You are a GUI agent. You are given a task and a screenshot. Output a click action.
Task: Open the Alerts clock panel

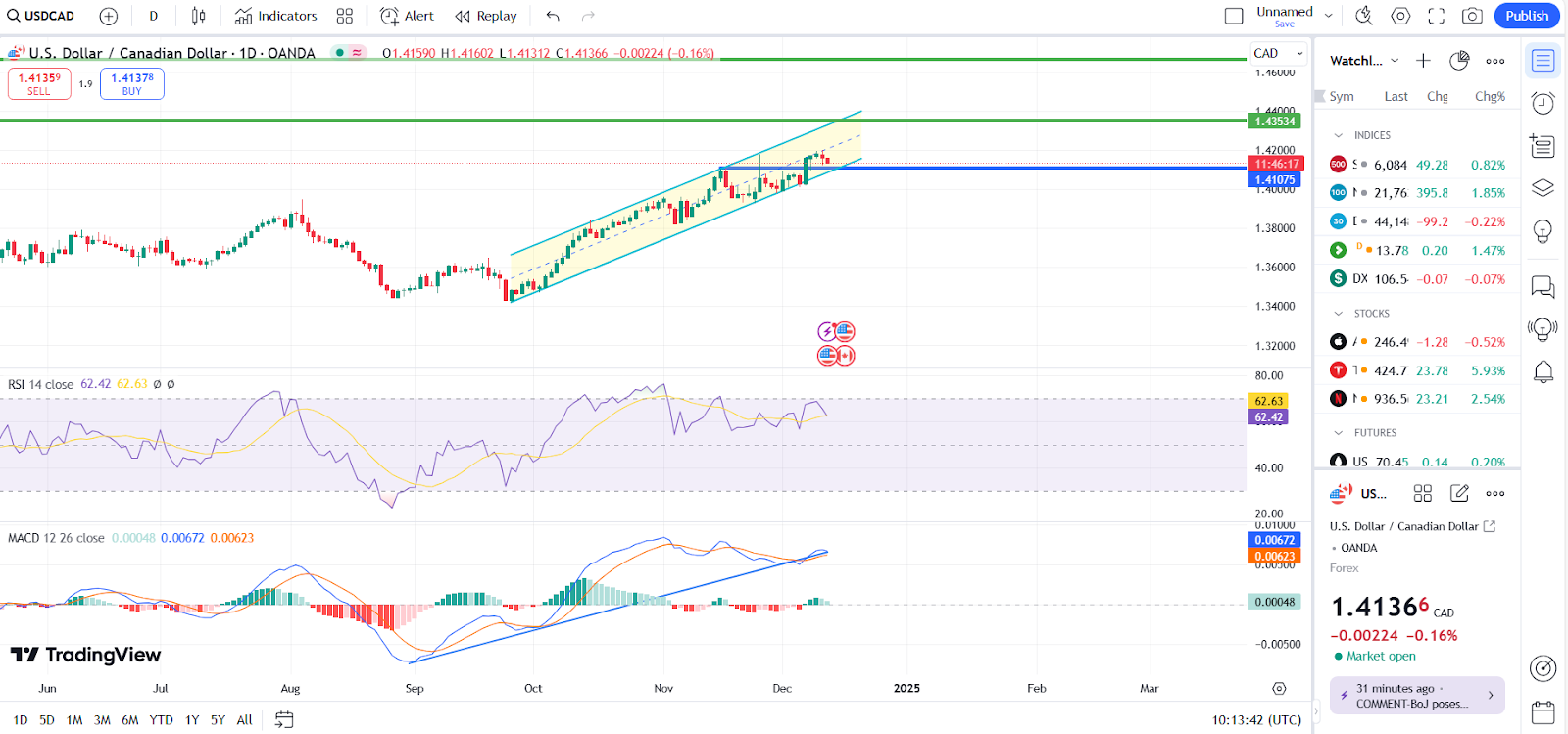pos(1543,103)
